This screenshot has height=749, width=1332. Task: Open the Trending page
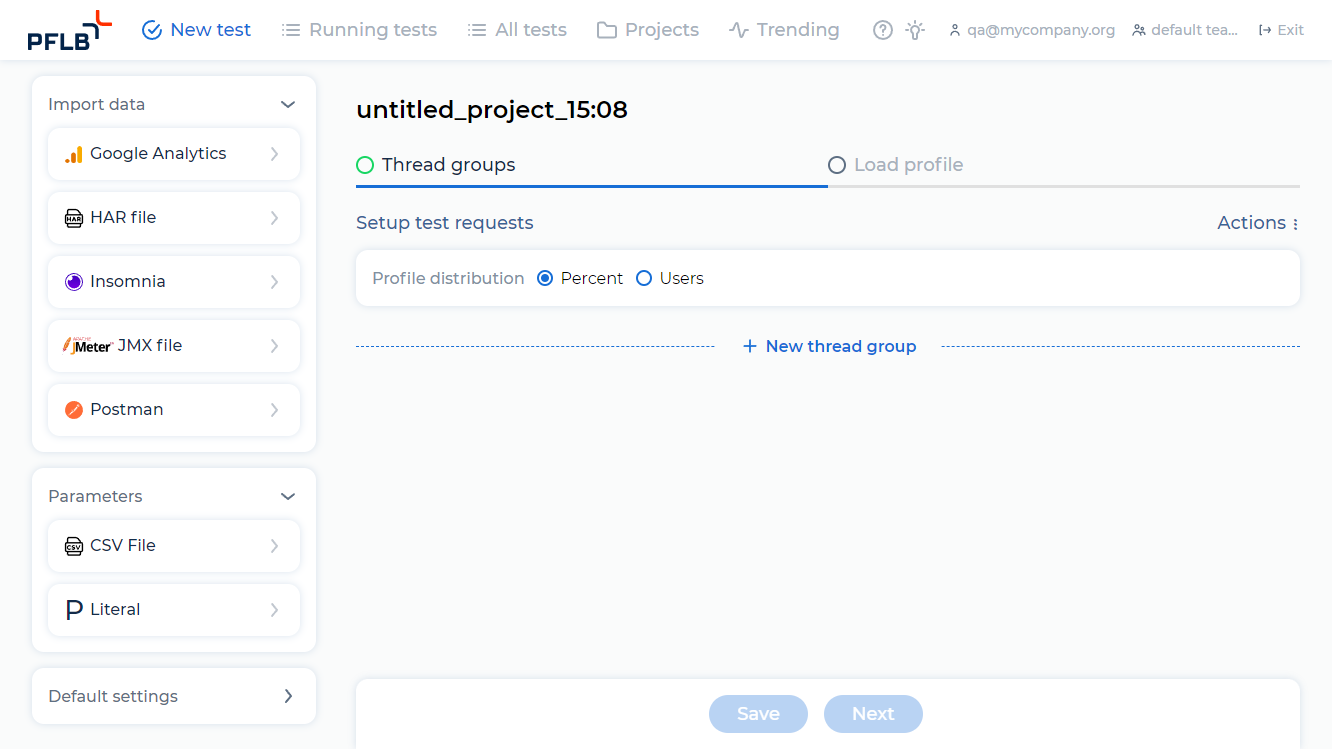[784, 30]
